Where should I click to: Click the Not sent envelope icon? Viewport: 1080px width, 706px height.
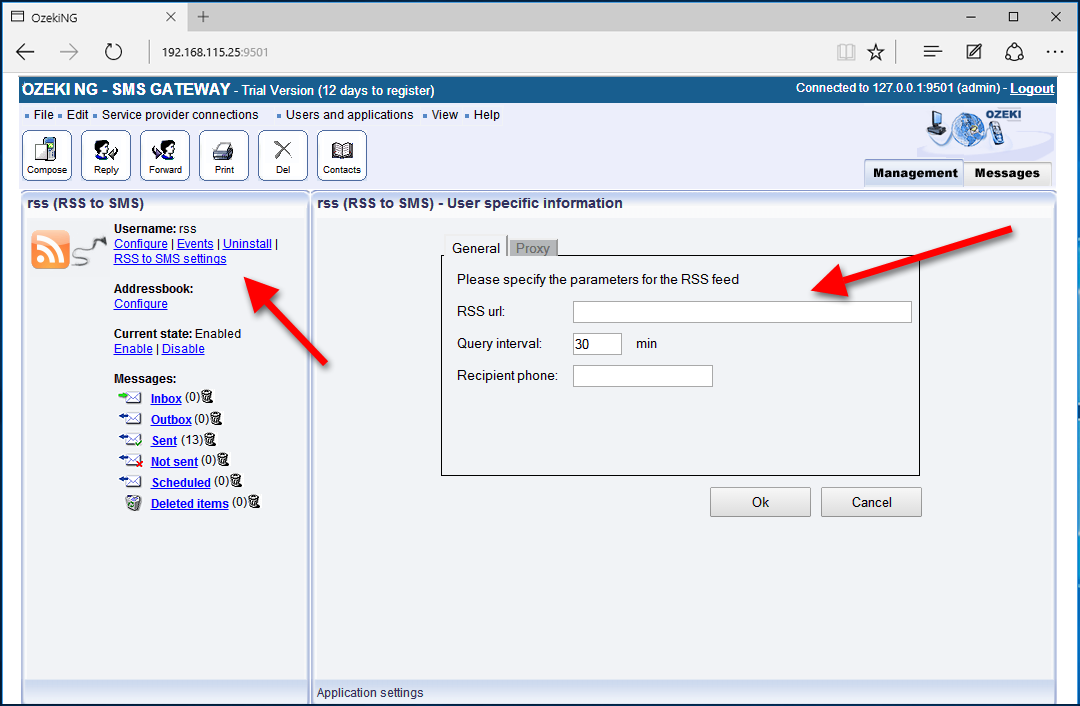click(130, 460)
